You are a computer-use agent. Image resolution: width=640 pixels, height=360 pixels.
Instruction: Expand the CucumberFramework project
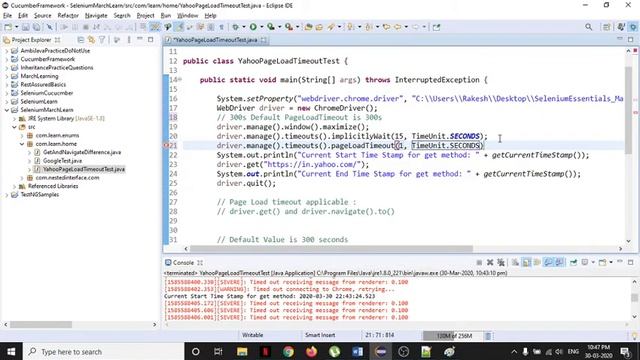[7, 59]
